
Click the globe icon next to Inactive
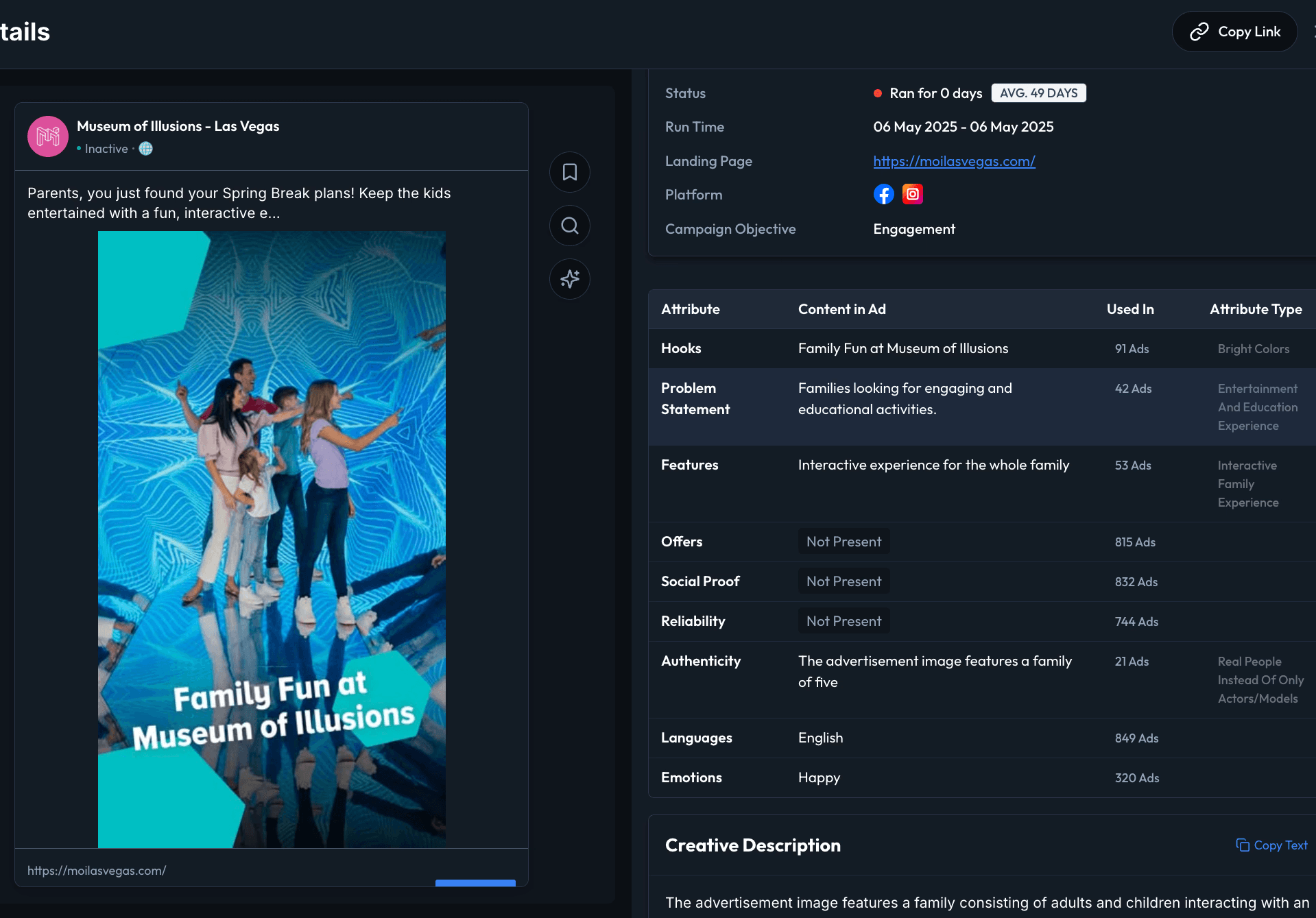(146, 149)
